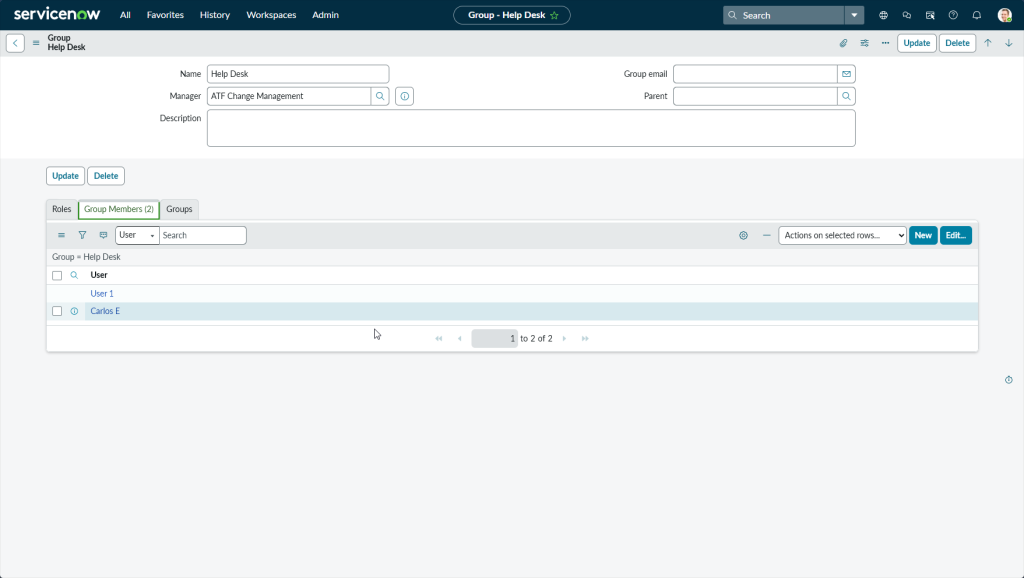Open the Parent field lookup icon
Image resolution: width=1024 pixels, height=578 pixels.
click(846, 96)
